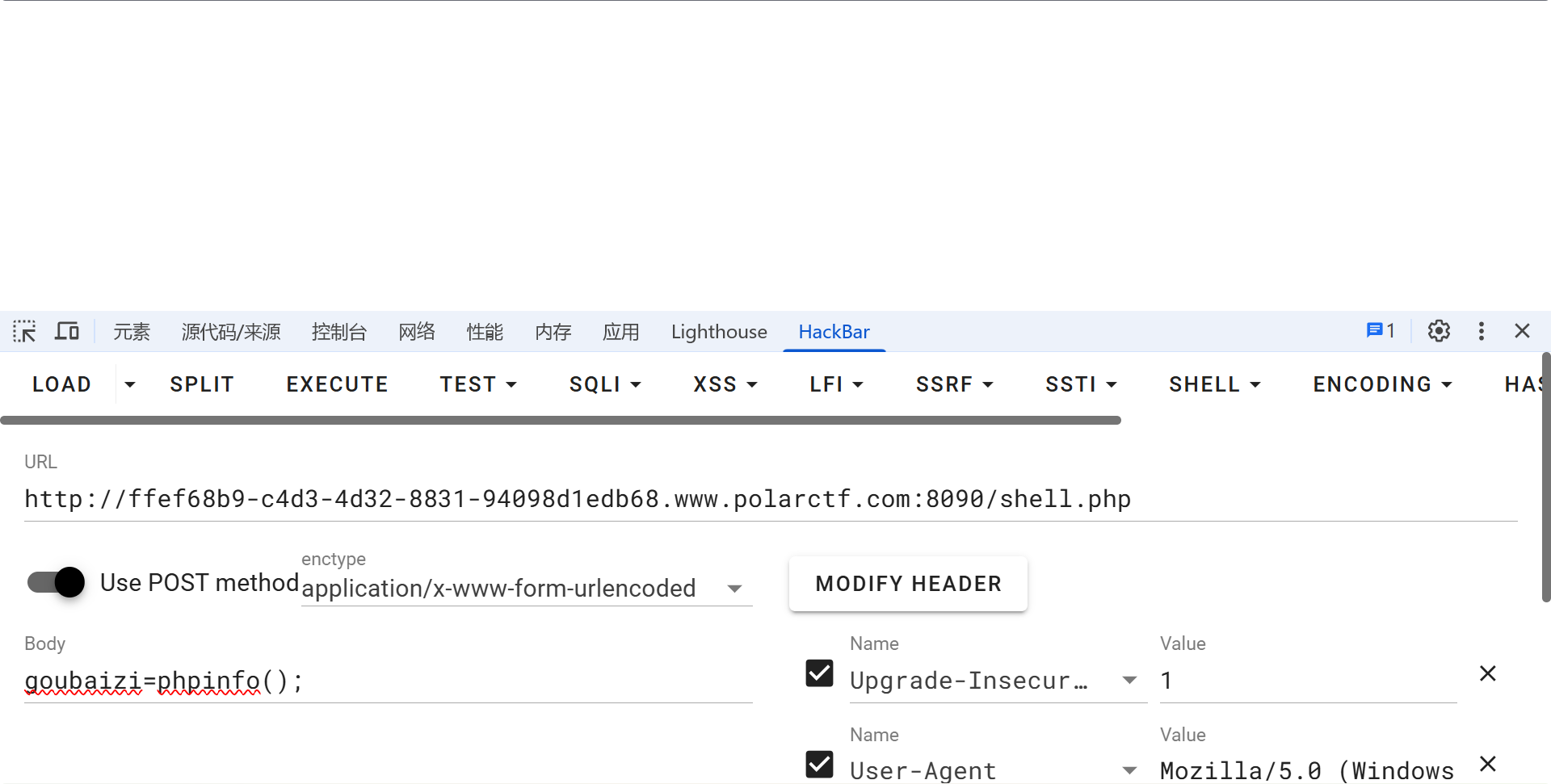Uncheck the Upgrade-Insecure header checkbox

819,673
